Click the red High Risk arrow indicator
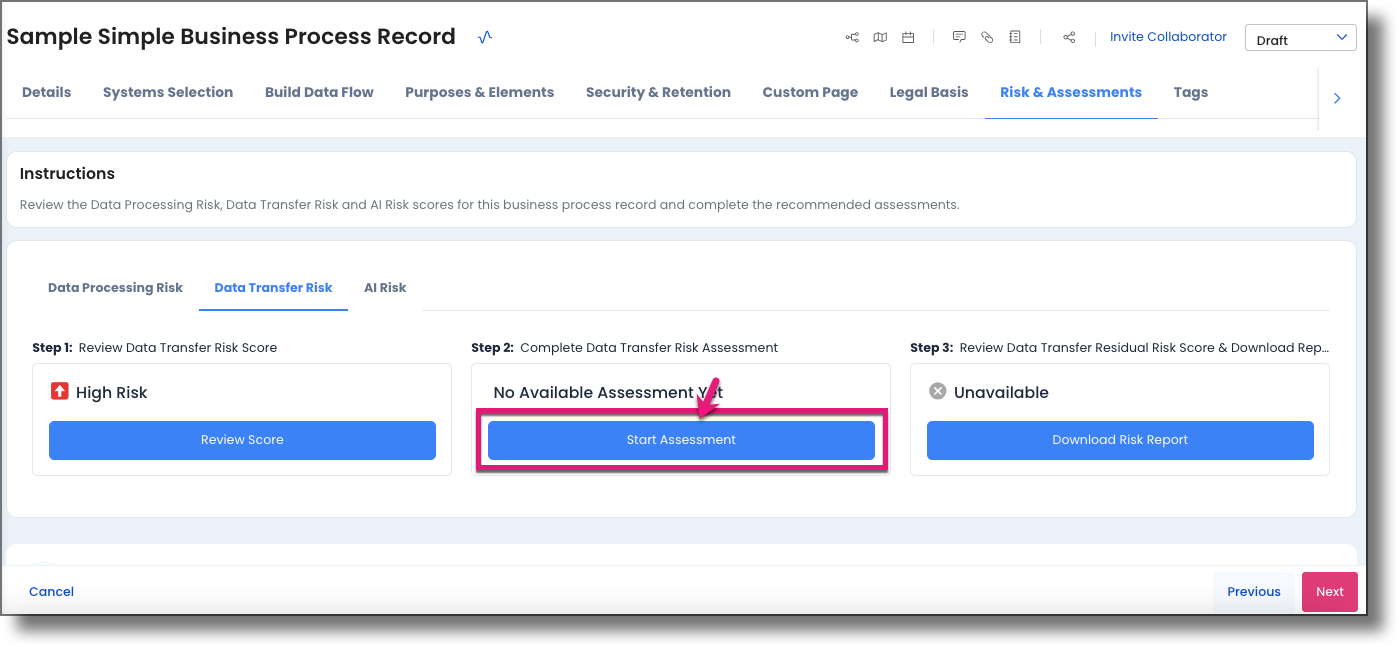The width and height of the screenshot is (1399, 647). [58, 392]
